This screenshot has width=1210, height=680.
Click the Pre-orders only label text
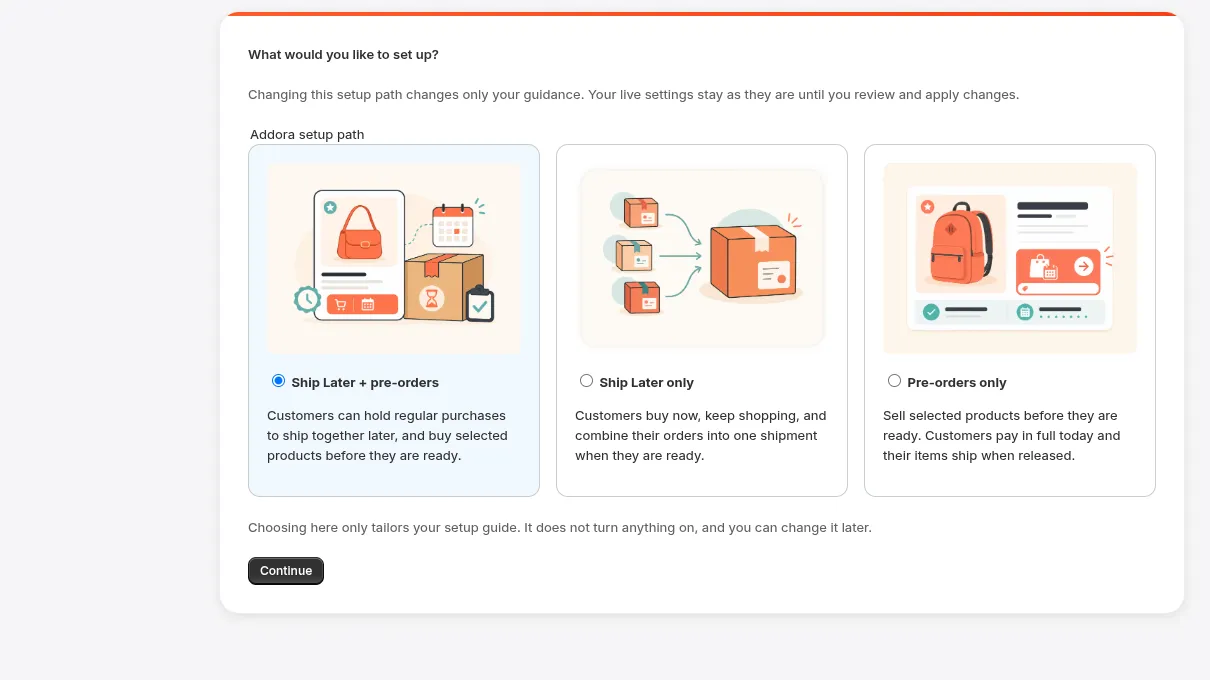957,383
